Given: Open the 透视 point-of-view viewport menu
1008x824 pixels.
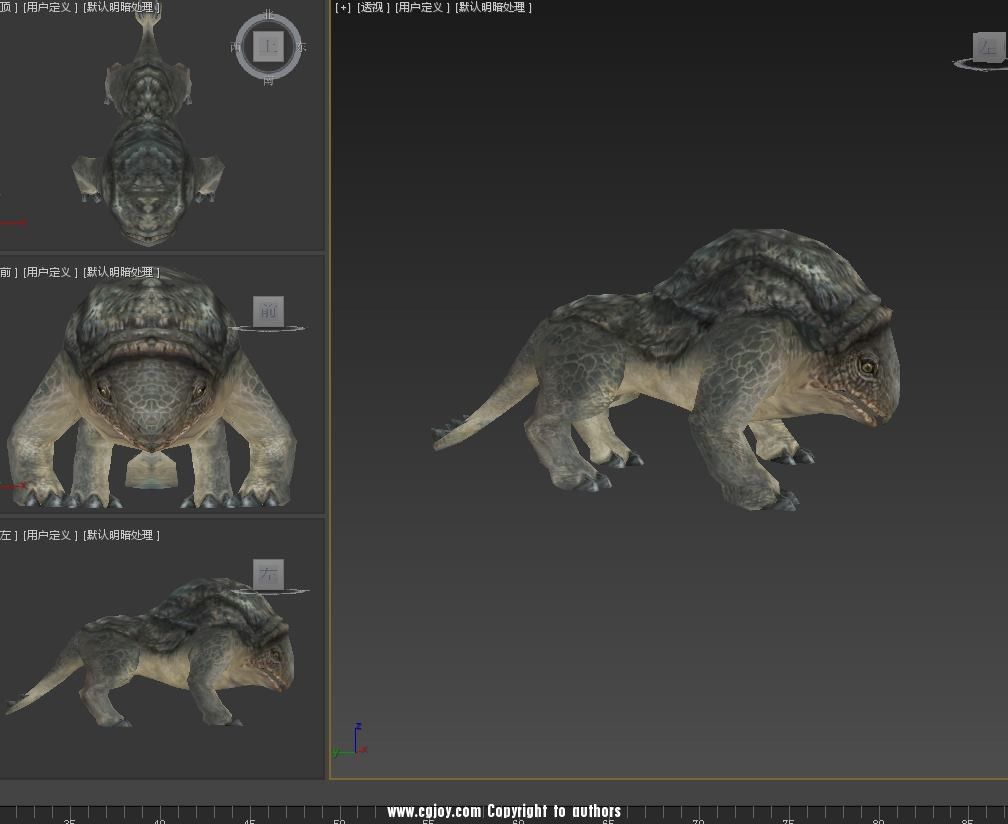Looking at the screenshot, I should (373, 8).
